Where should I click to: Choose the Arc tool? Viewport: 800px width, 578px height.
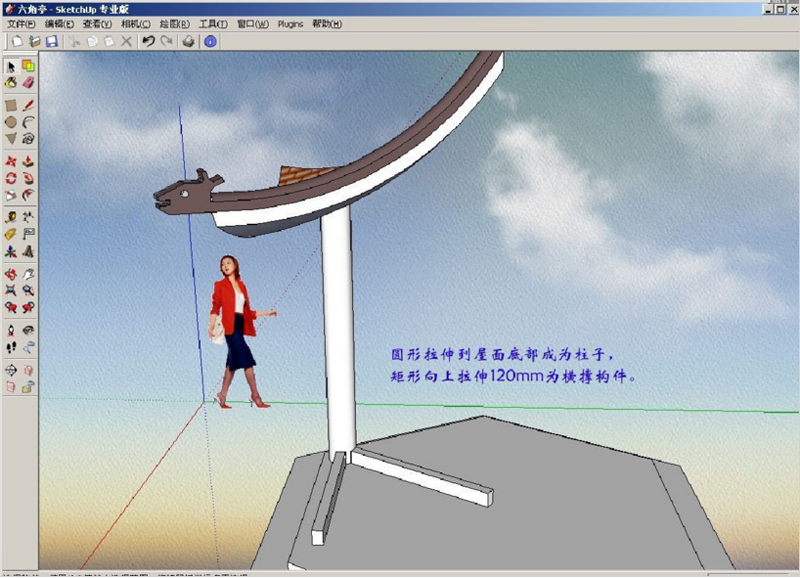tap(28, 122)
